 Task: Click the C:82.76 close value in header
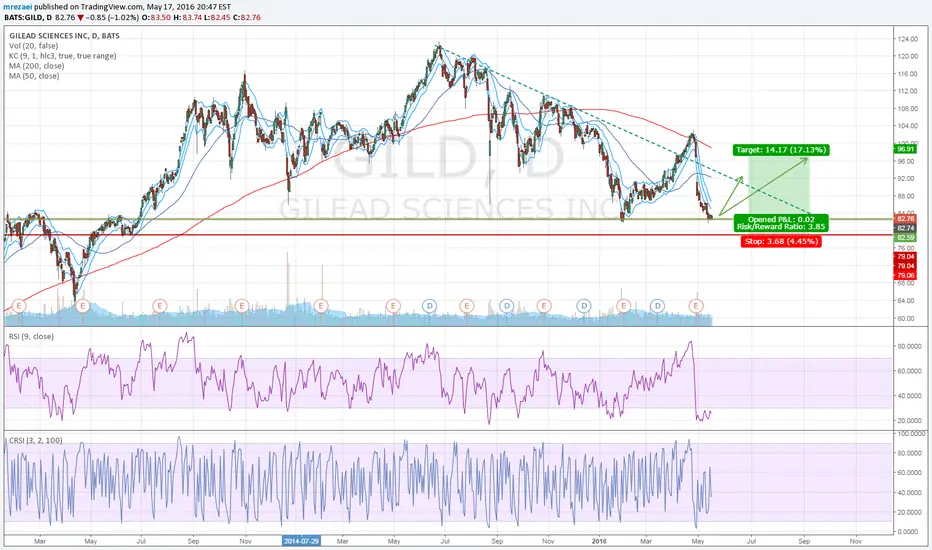pyautogui.click(x=249, y=18)
